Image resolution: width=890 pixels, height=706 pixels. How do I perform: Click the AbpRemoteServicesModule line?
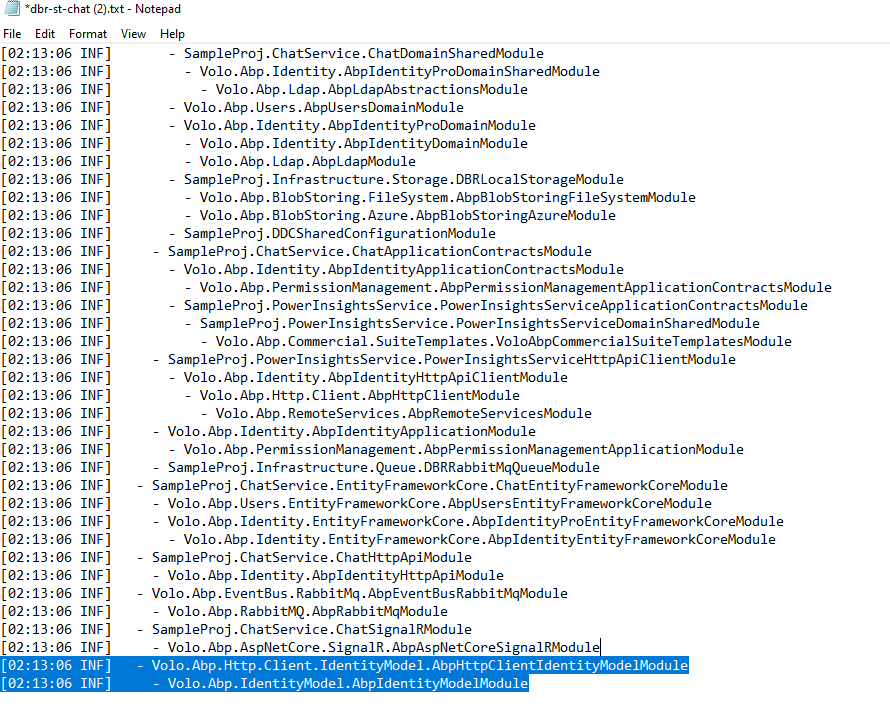point(296,414)
